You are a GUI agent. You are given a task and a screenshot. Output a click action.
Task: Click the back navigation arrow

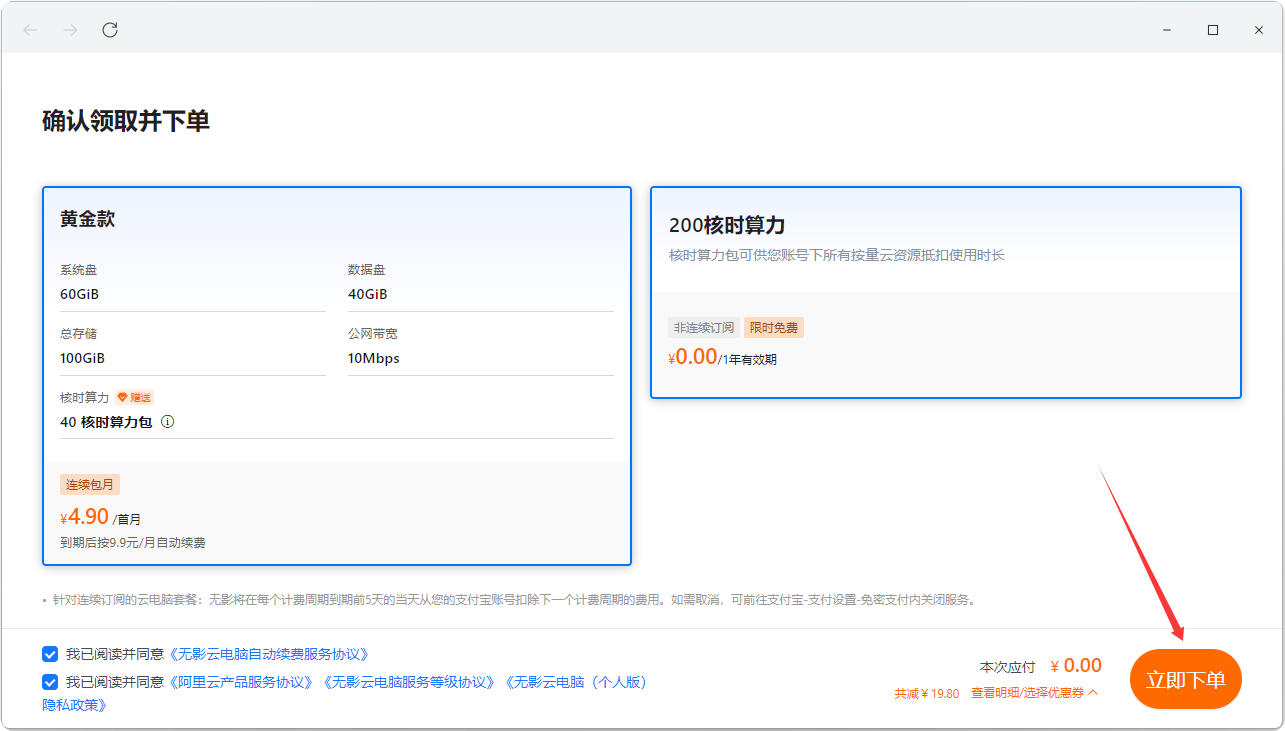[x=30, y=30]
